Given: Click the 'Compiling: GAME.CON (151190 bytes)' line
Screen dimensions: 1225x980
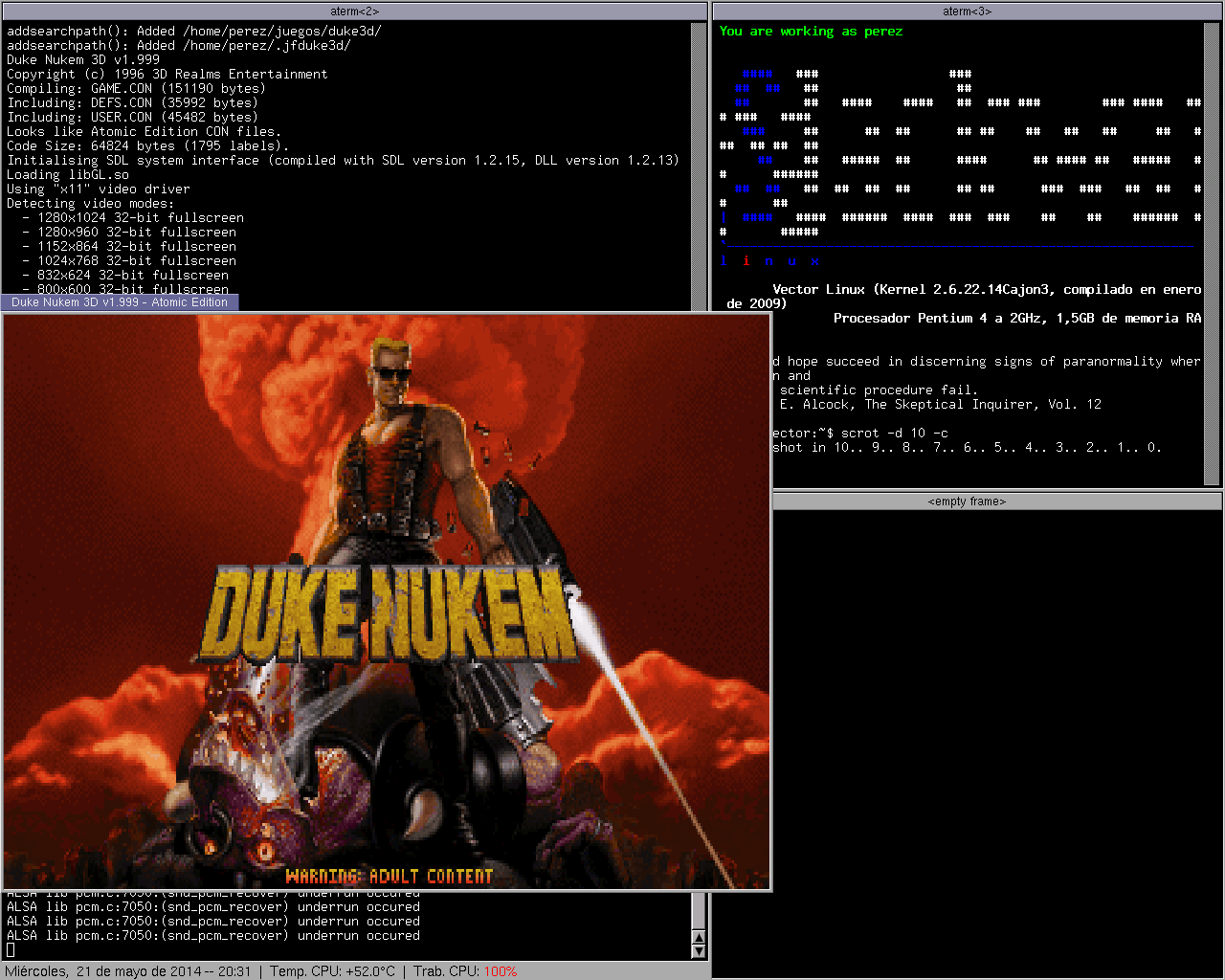Looking at the screenshot, I should coord(137,88).
